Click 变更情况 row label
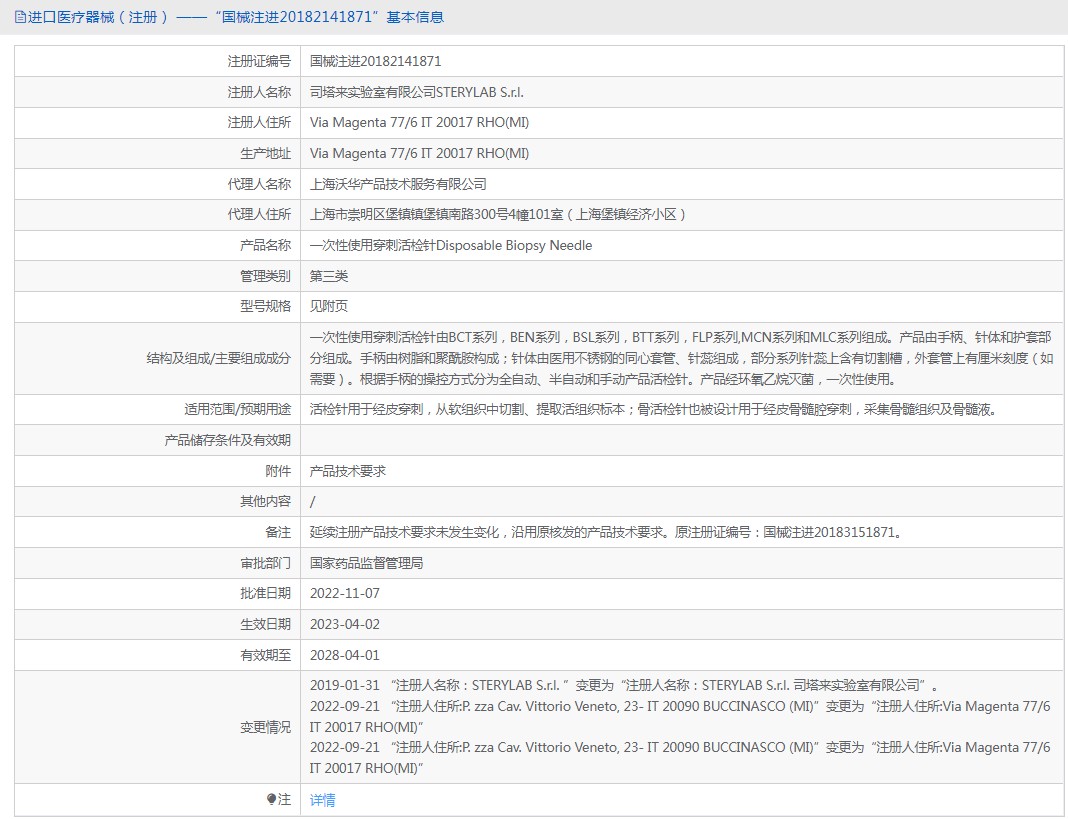The width and height of the screenshot is (1068, 819). click(265, 727)
